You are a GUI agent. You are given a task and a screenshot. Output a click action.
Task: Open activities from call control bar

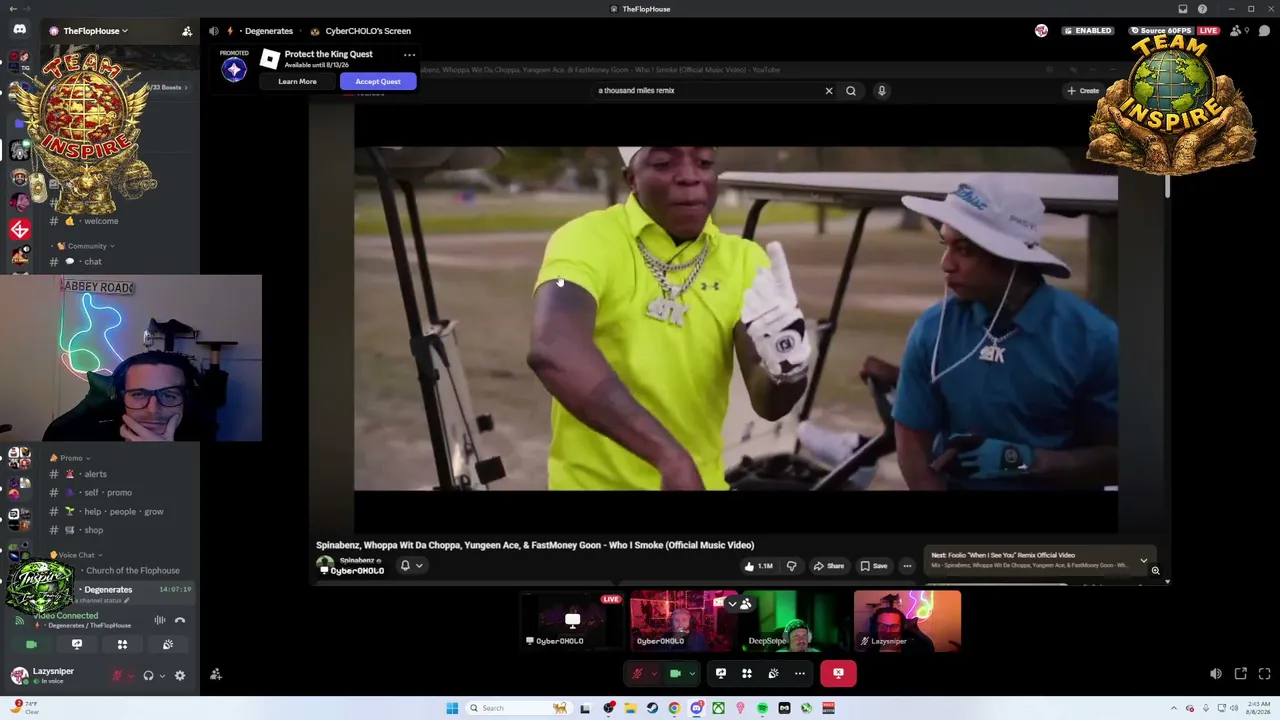[x=747, y=674]
